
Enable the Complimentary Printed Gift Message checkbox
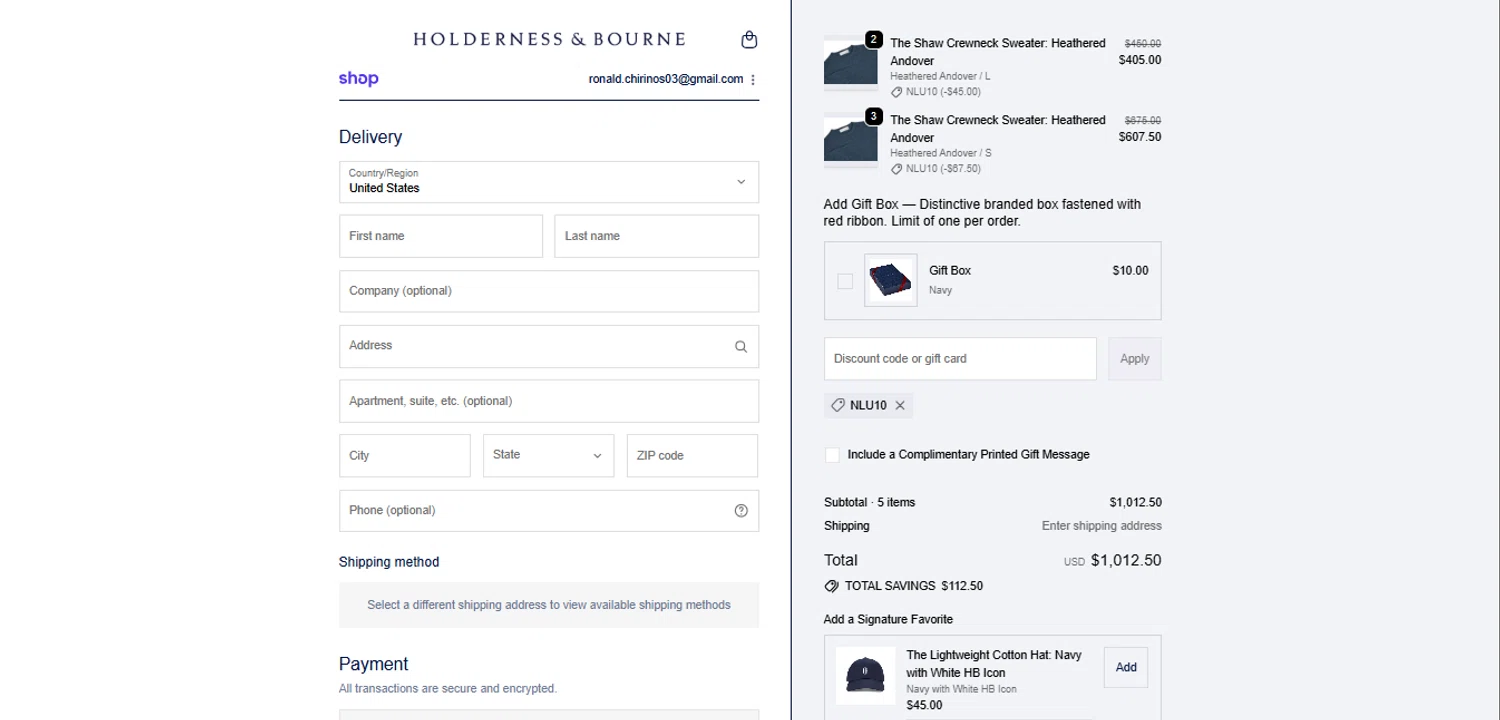832,455
